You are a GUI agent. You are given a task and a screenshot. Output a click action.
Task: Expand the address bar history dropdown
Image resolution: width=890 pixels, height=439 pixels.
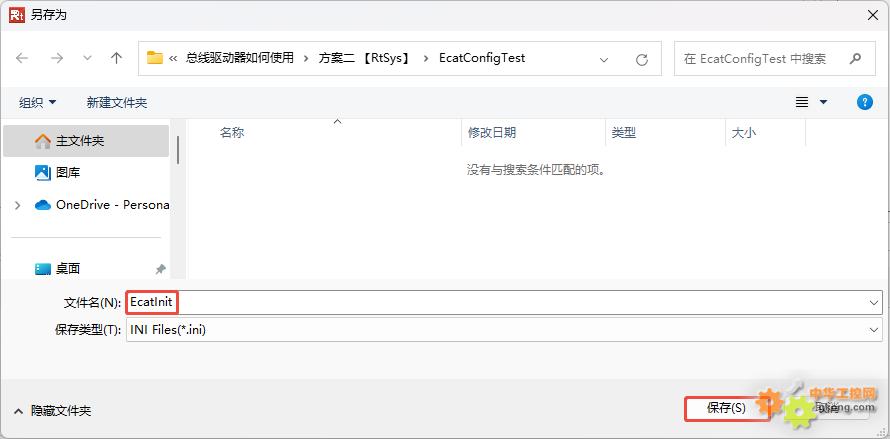point(604,59)
